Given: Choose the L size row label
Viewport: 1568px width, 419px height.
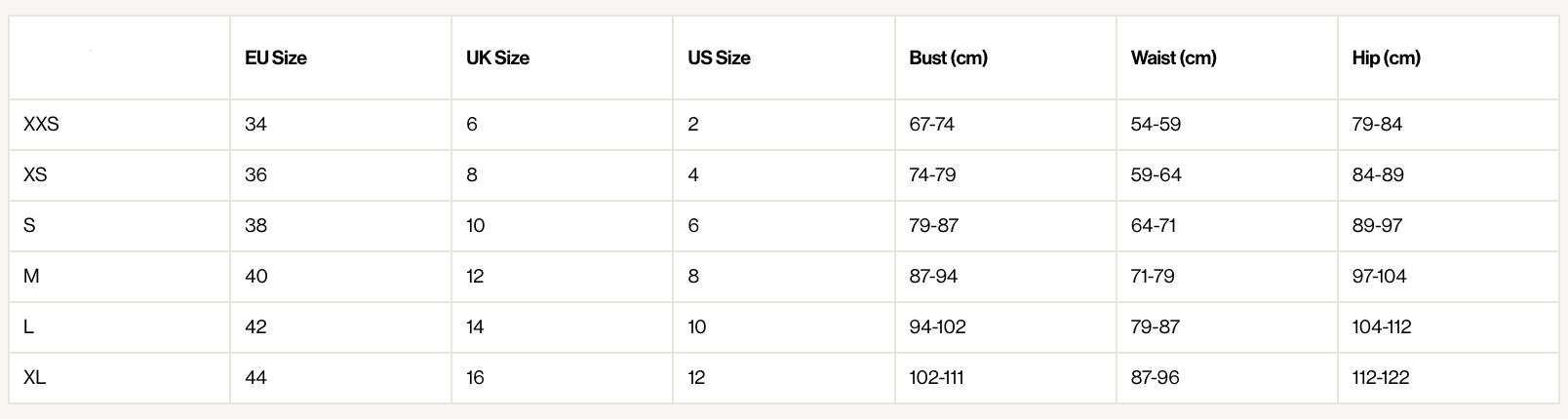Looking at the screenshot, I should click(x=28, y=327).
